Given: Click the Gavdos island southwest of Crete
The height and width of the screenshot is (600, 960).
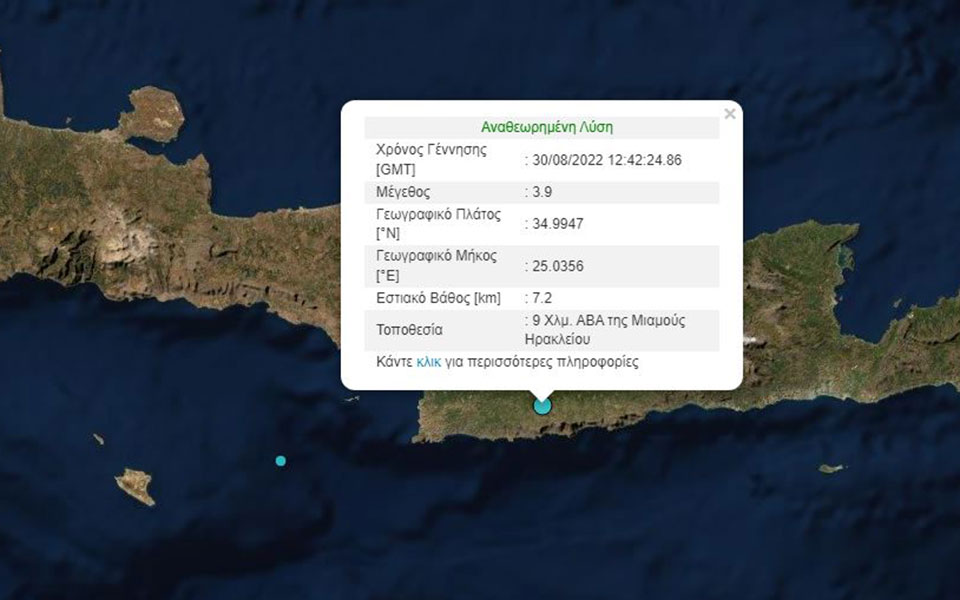Looking at the screenshot, I should click(135, 487).
